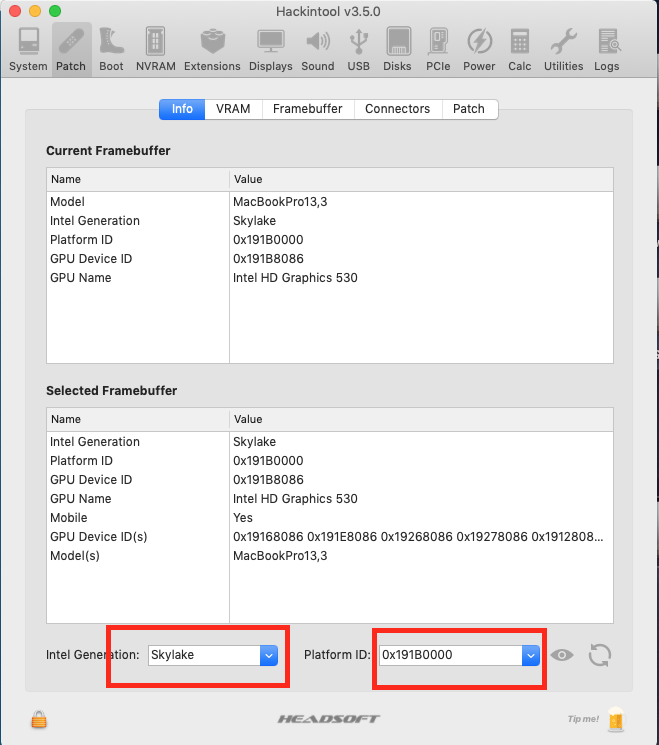This screenshot has height=745, width=659.
Task: Open the Logs section
Action: tap(607, 50)
